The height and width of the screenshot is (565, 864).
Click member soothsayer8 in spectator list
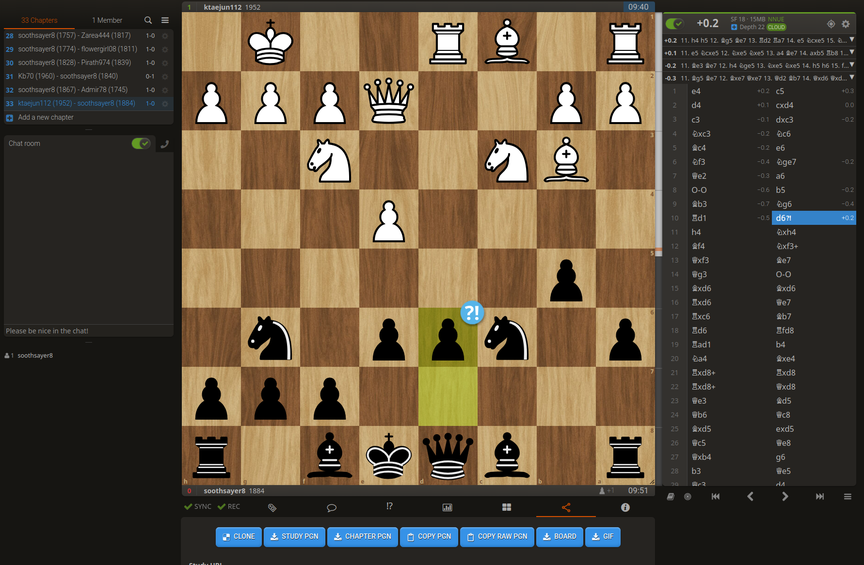click(x=35, y=356)
